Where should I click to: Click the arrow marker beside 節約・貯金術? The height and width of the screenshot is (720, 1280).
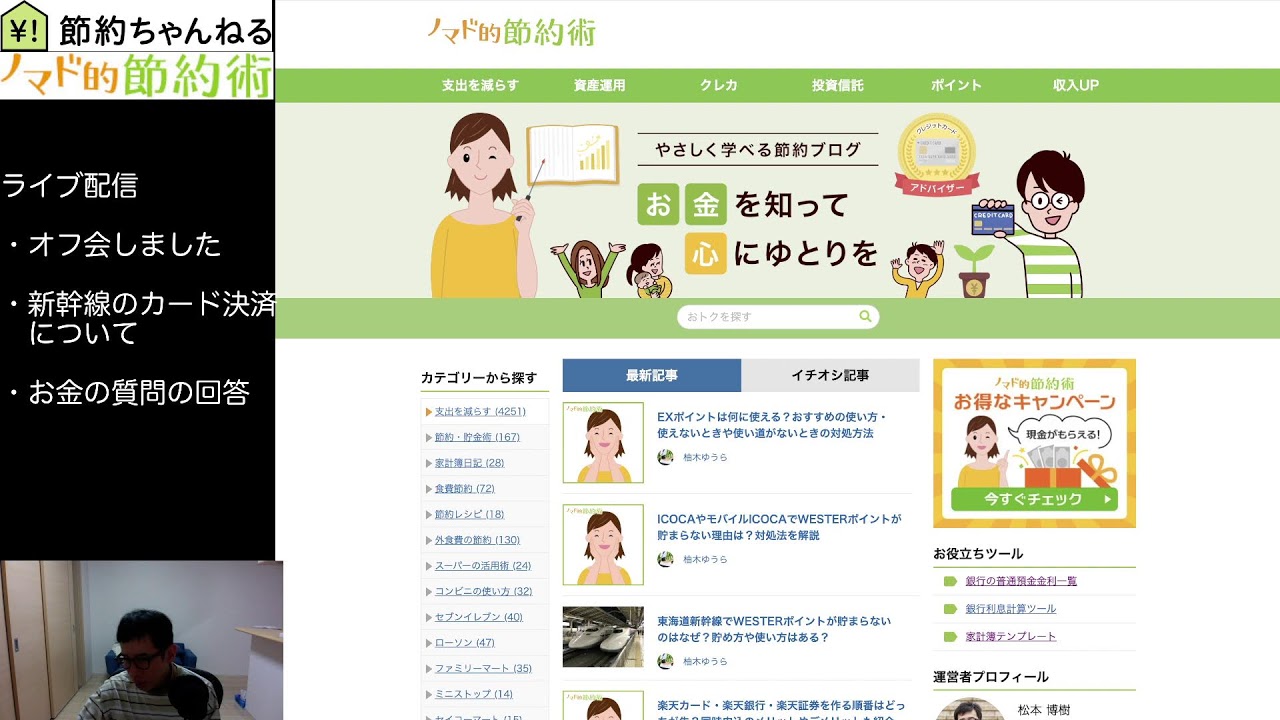click(x=428, y=437)
